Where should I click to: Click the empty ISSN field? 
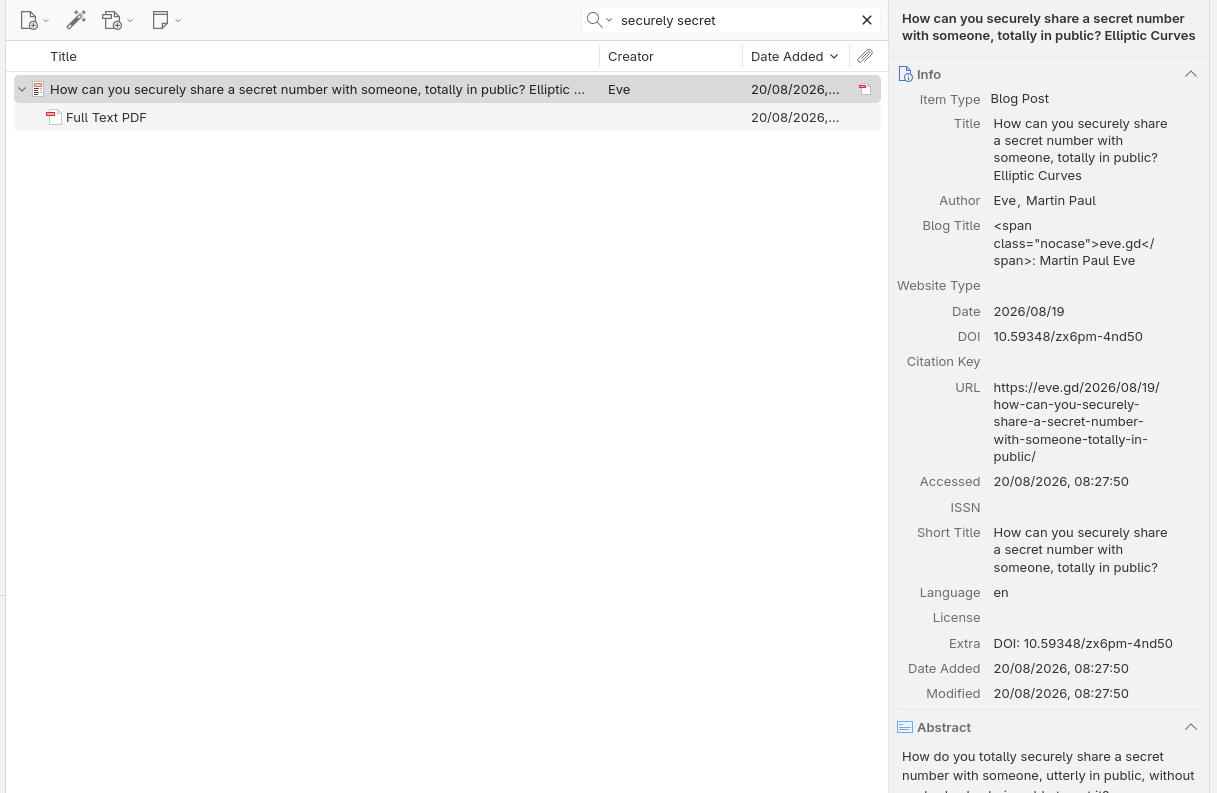click(1092, 507)
